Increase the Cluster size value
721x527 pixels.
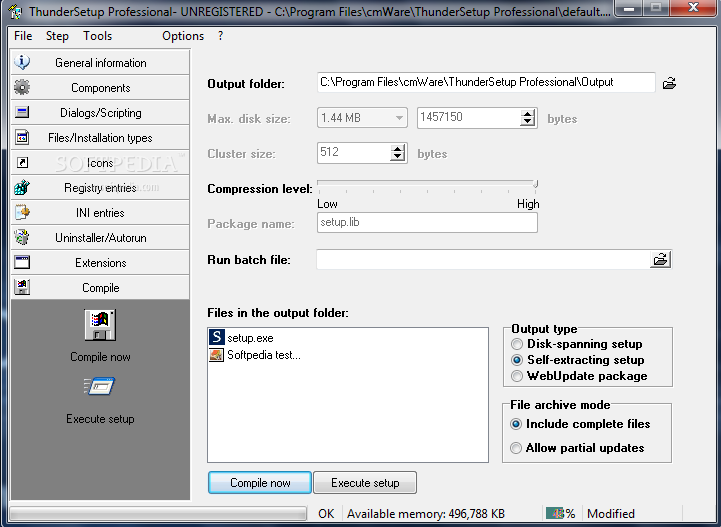coord(397,149)
